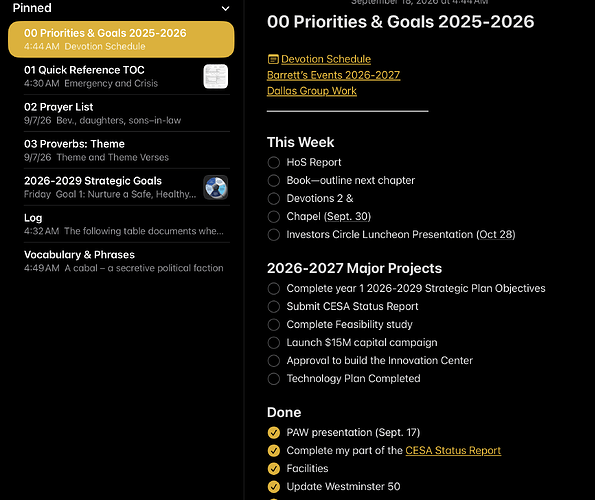595x500 pixels.
Task: Collapse the Pinned section chevron
Action: click(225, 8)
